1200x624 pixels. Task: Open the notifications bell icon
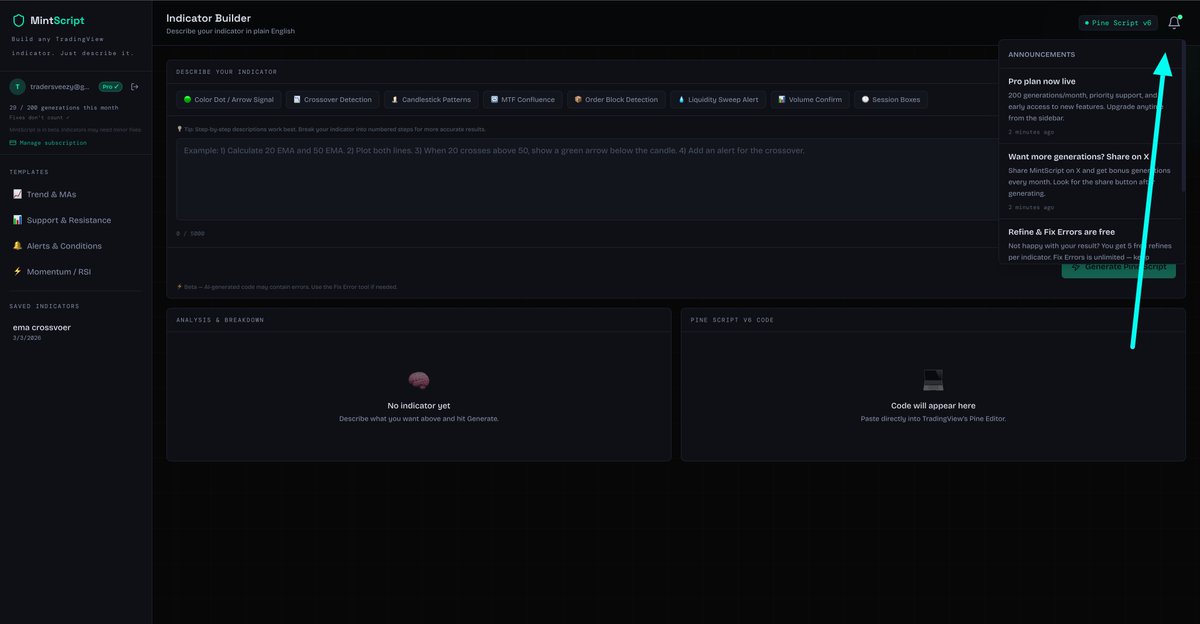tap(1174, 22)
